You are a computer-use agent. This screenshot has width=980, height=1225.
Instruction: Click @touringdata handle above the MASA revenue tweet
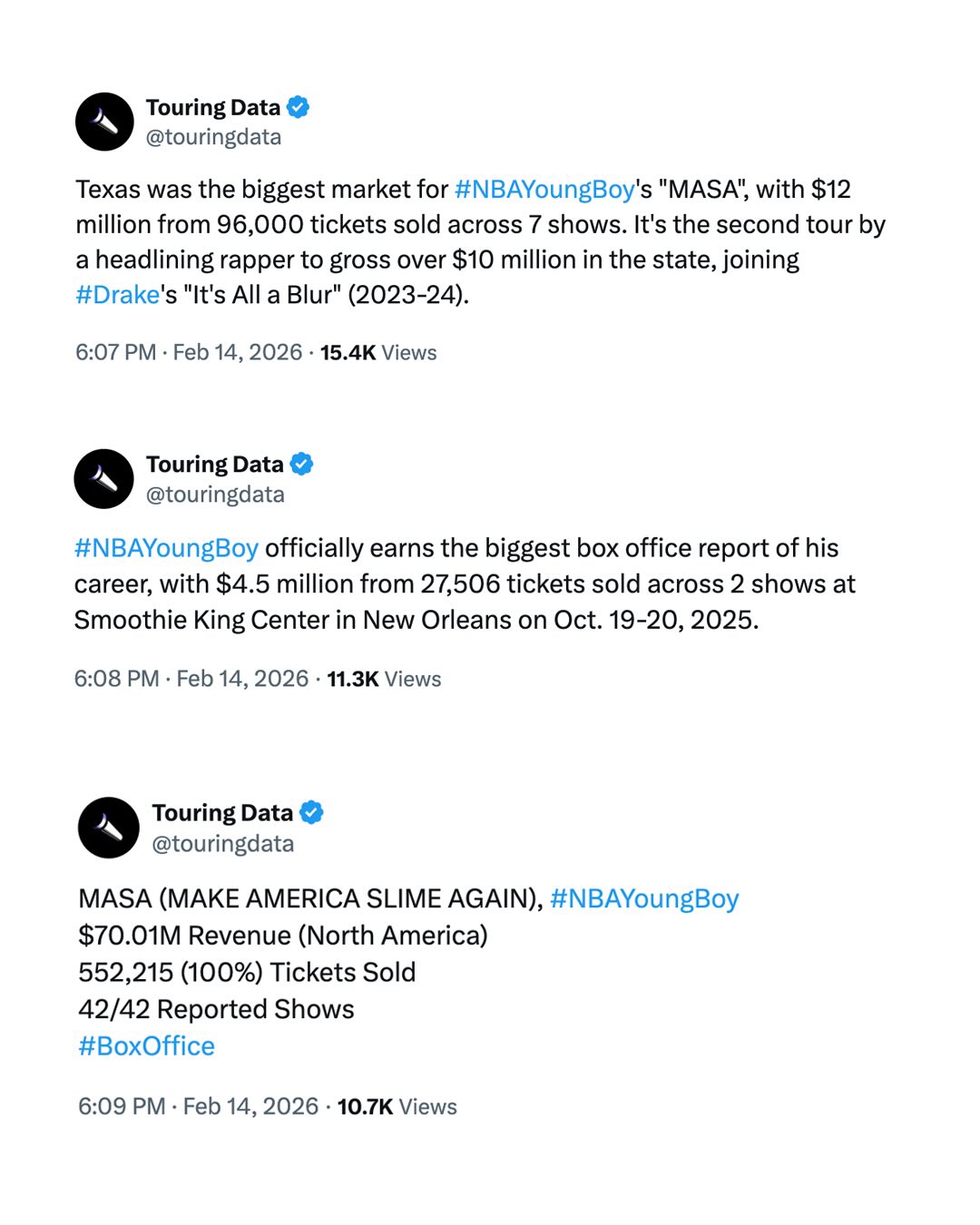coord(222,844)
